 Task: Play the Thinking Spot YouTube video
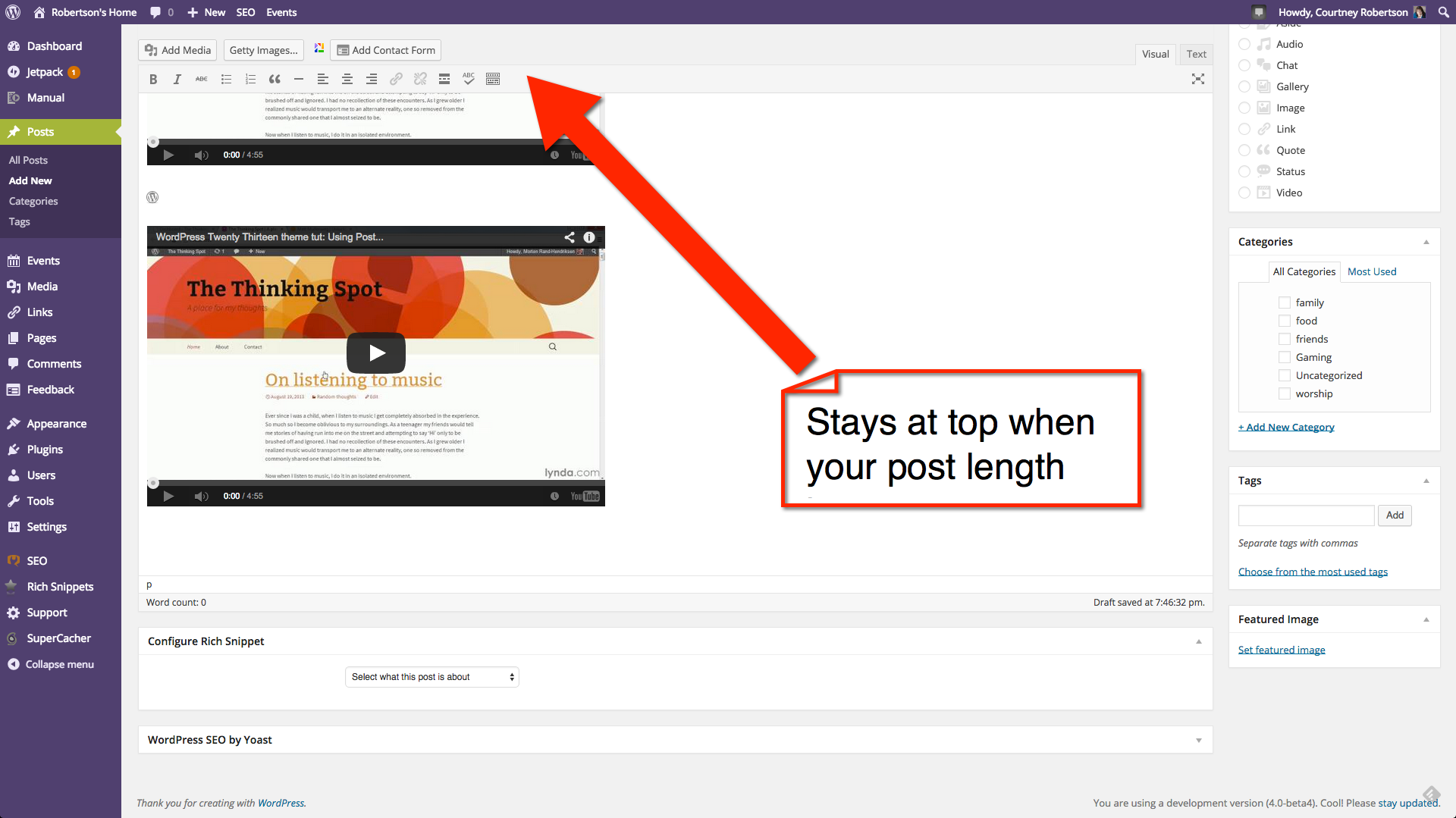(x=376, y=353)
